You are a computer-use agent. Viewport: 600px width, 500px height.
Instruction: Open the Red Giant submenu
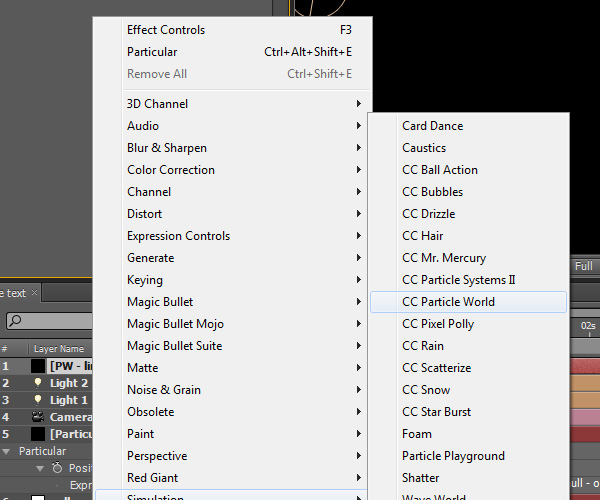click(233, 477)
